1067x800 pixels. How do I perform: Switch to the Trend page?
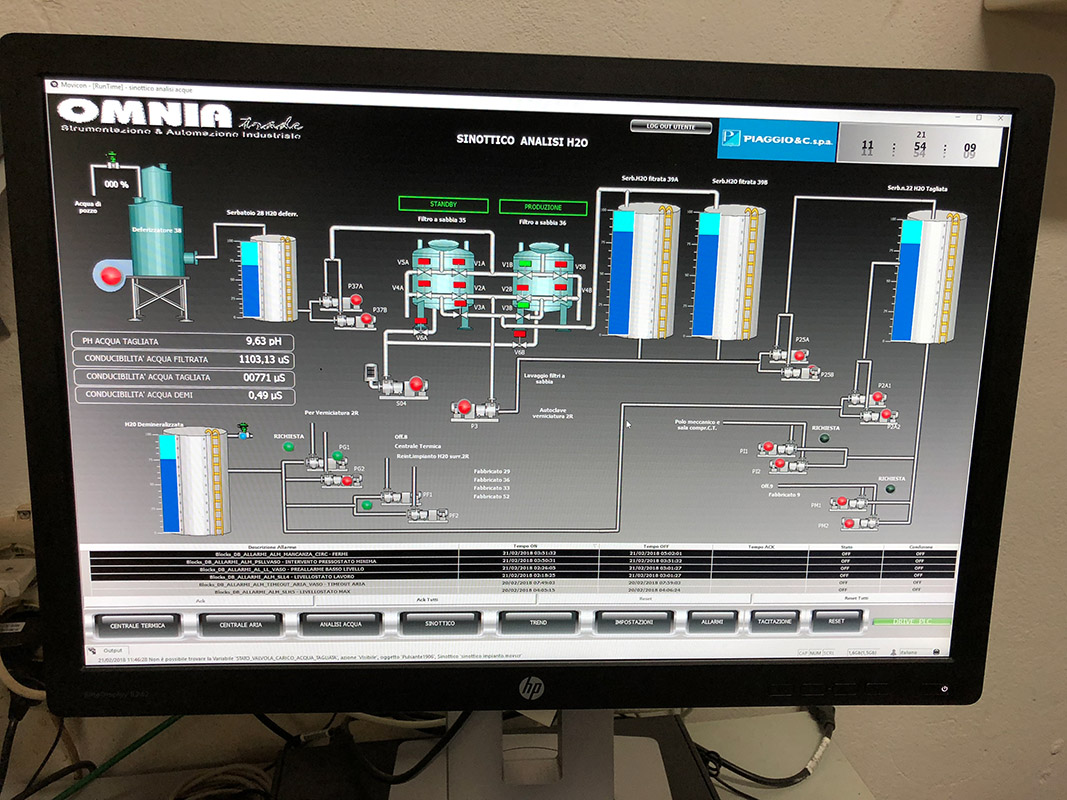coord(538,623)
